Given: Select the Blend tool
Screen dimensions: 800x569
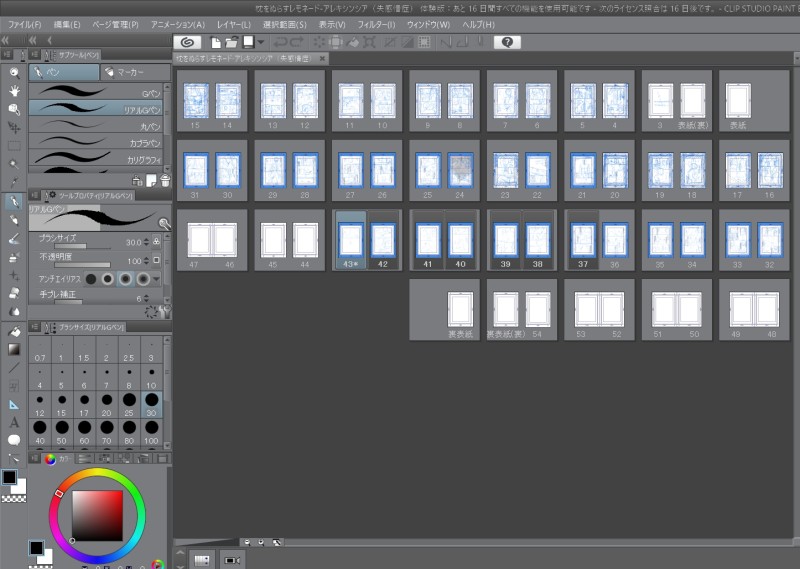Looking at the screenshot, I should click(14, 311).
